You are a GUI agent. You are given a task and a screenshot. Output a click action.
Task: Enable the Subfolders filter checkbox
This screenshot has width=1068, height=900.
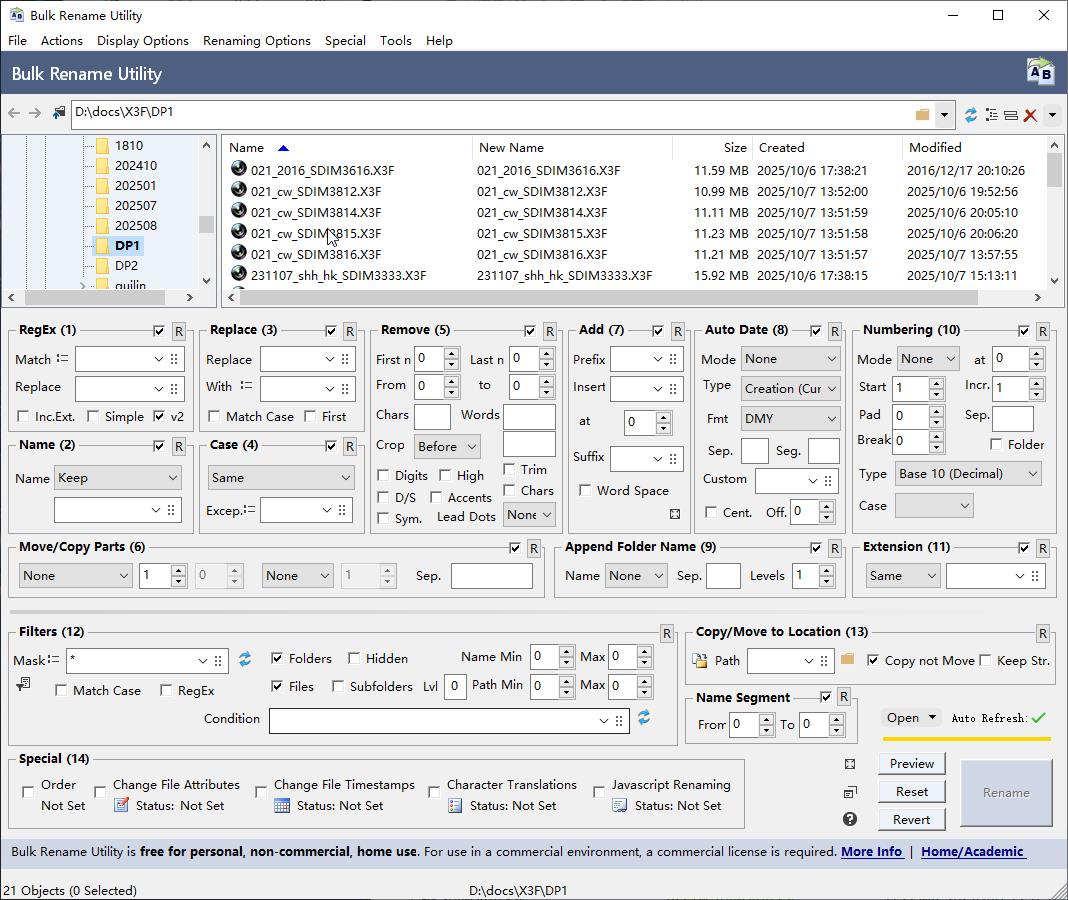tap(338, 686)
